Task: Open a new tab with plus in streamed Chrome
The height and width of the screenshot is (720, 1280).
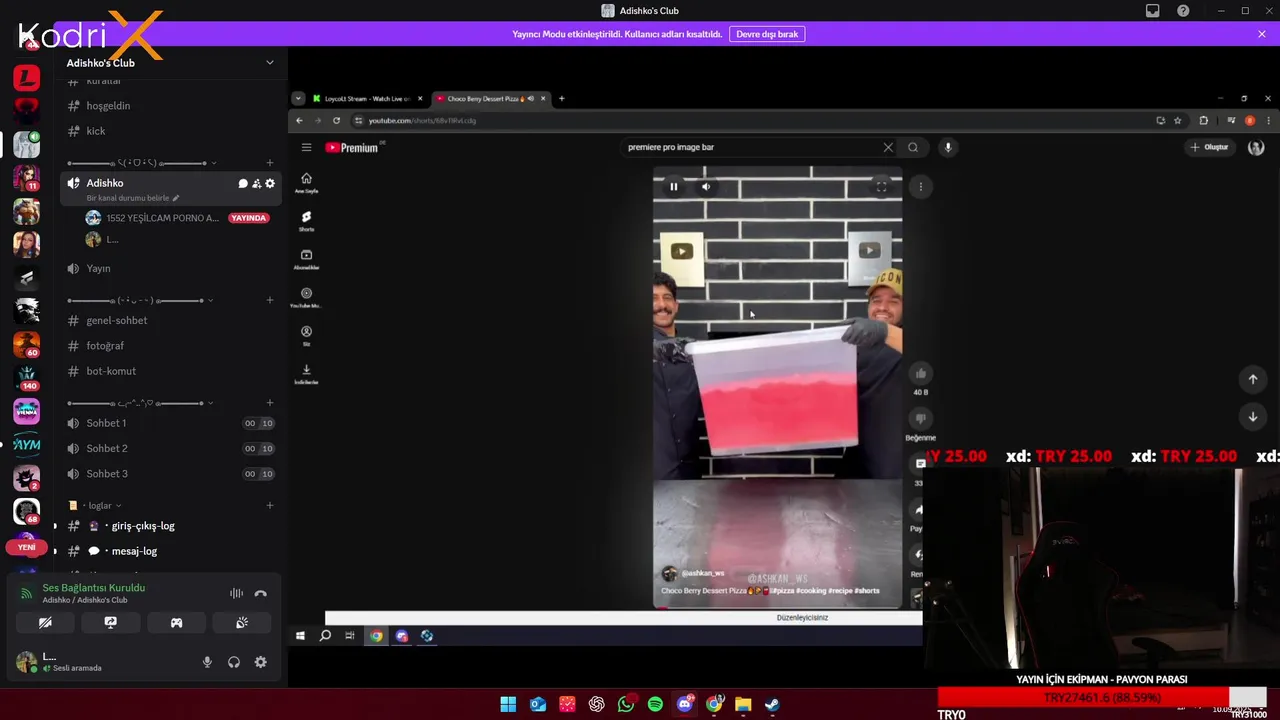Action: (561, 99)
